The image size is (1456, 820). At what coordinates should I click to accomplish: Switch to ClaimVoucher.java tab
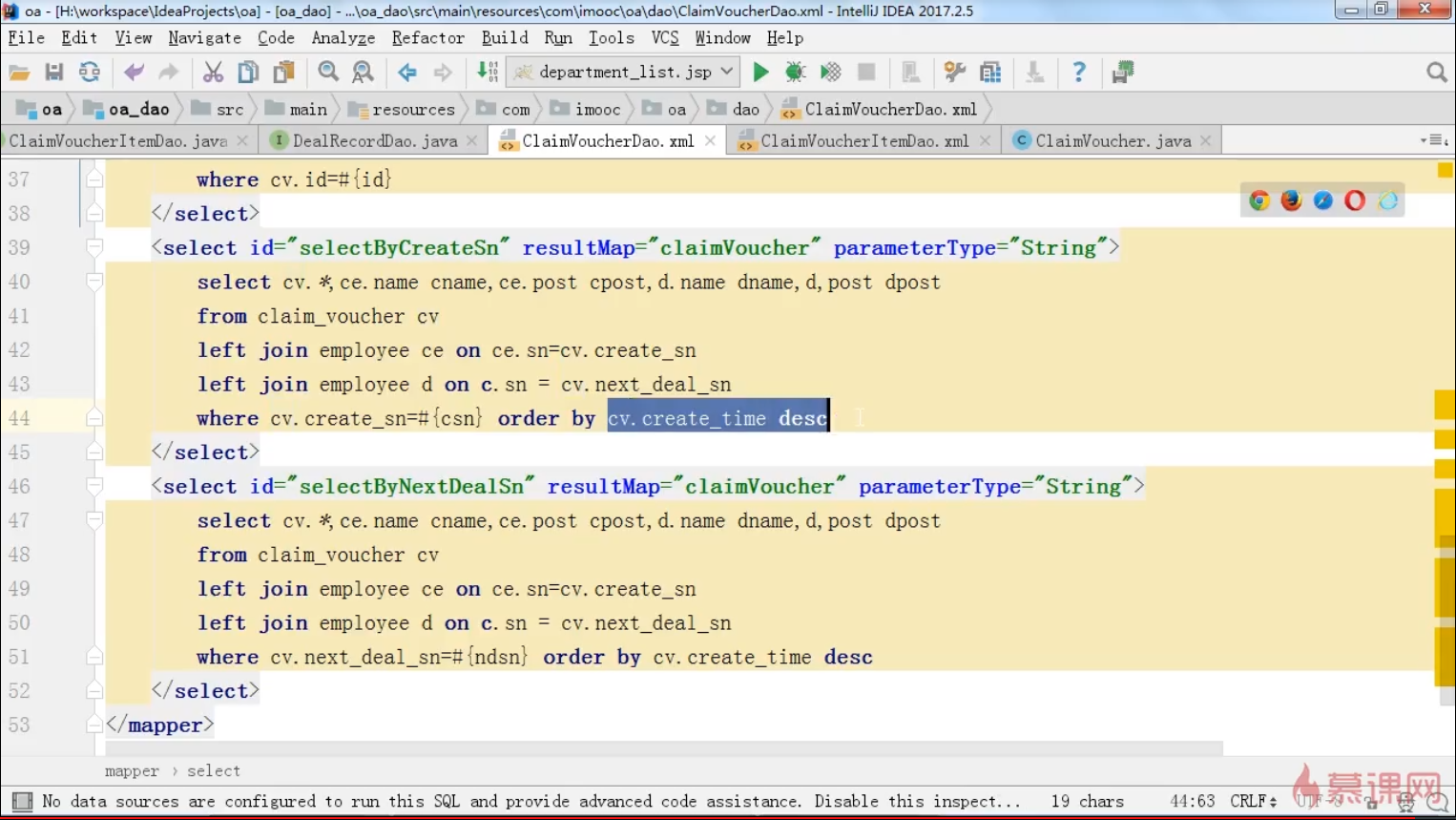1112,141
